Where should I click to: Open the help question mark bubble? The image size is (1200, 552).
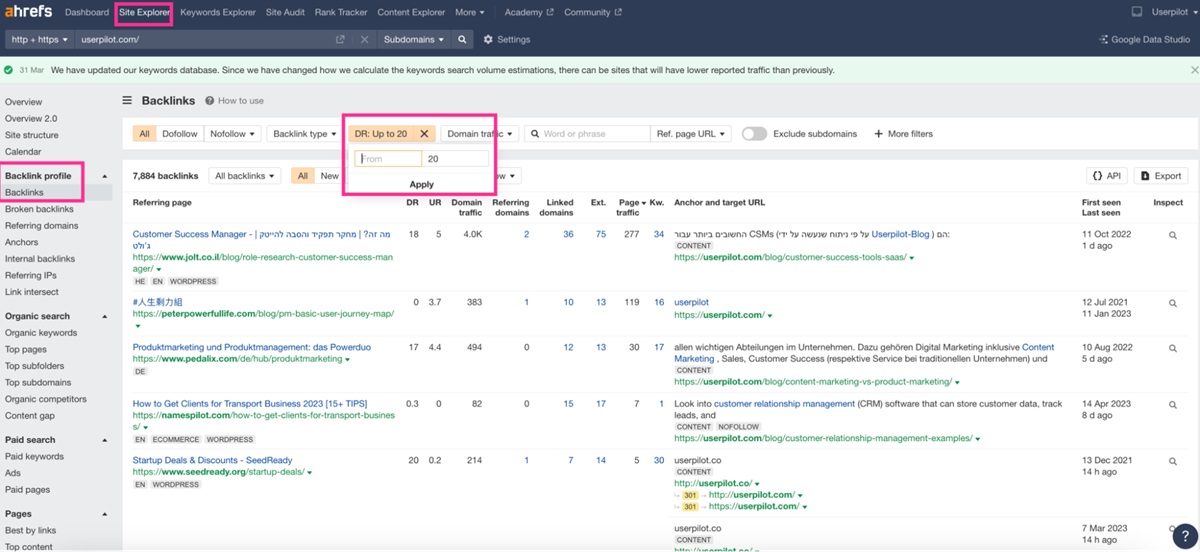[1183, 534]
